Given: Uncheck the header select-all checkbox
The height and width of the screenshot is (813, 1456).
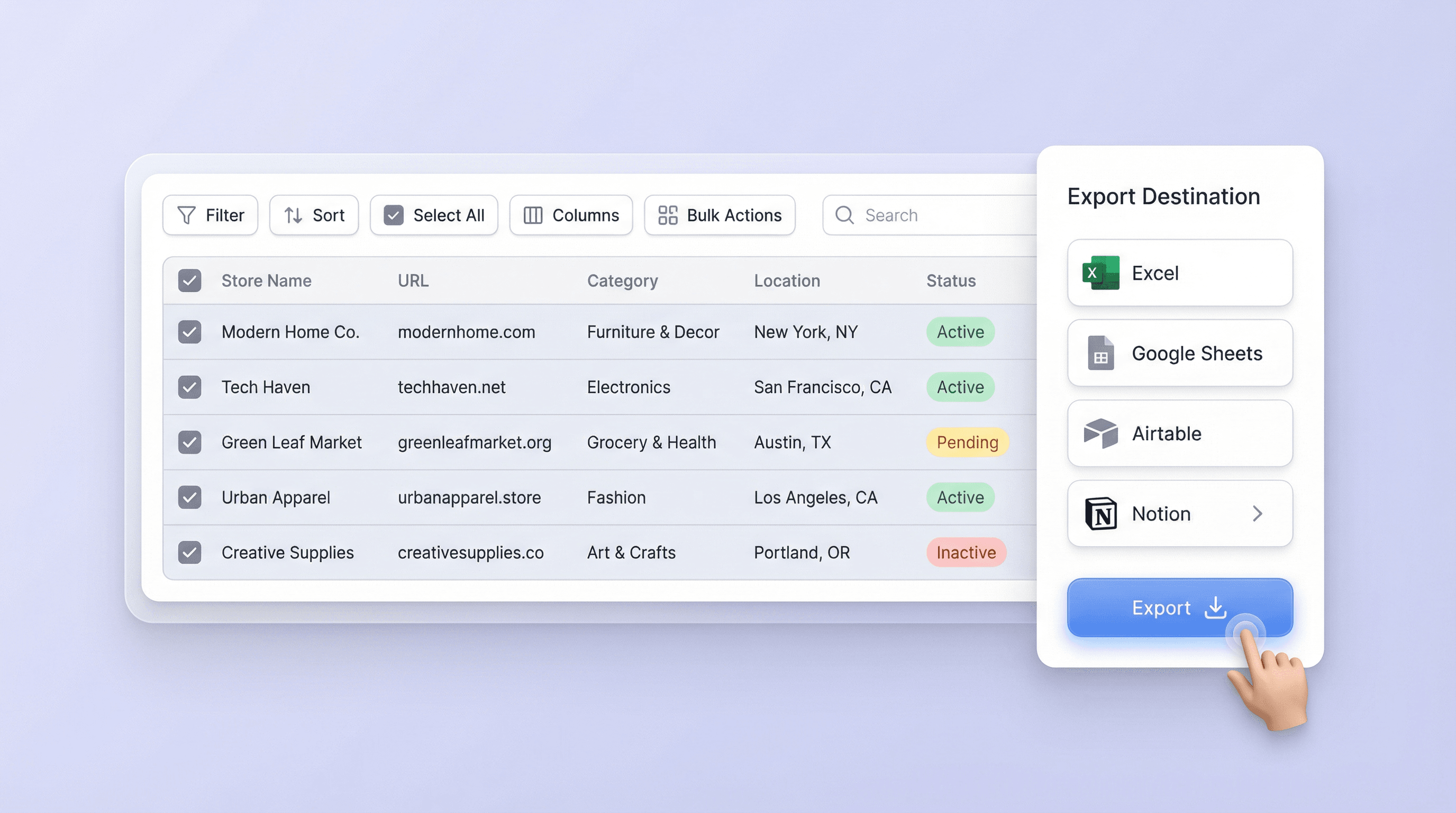Looking at the screenshot, I should click(x=190, y=280).
